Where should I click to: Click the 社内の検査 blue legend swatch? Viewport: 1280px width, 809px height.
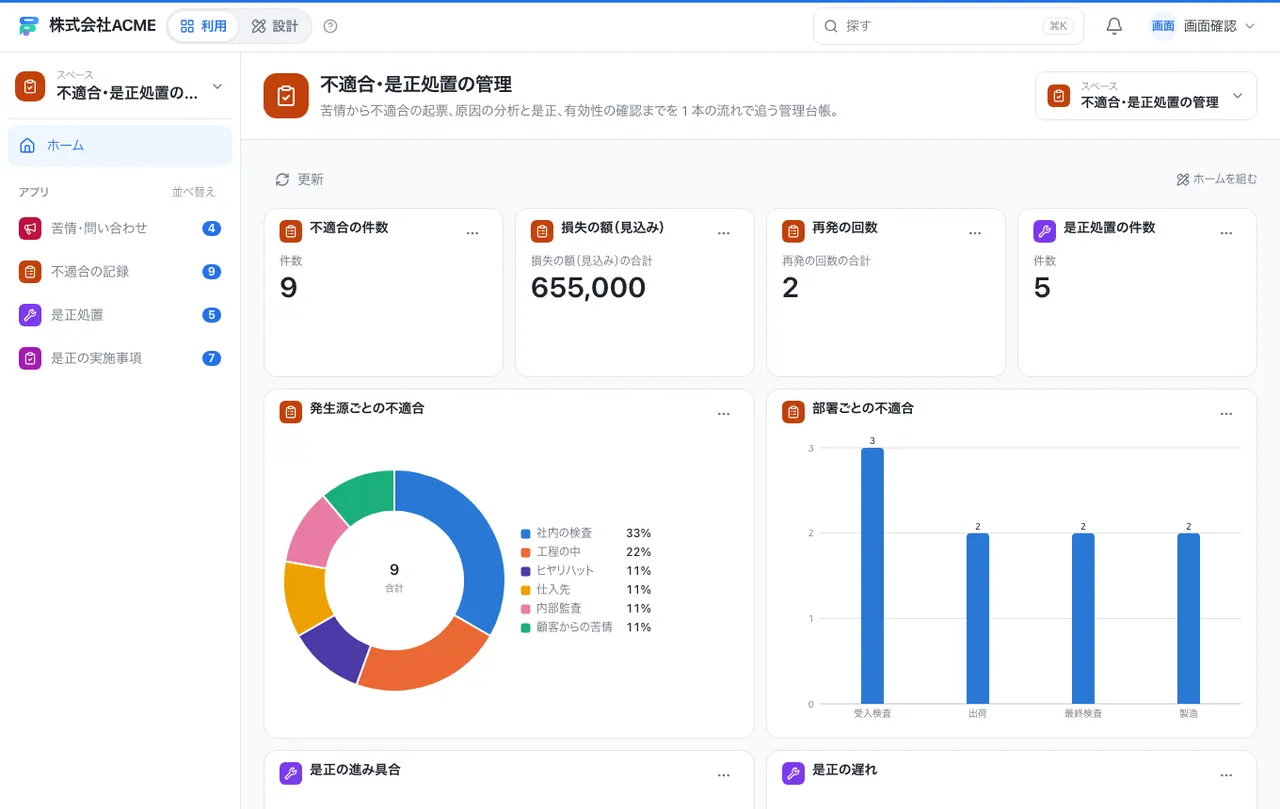click(x=525, y=533)
